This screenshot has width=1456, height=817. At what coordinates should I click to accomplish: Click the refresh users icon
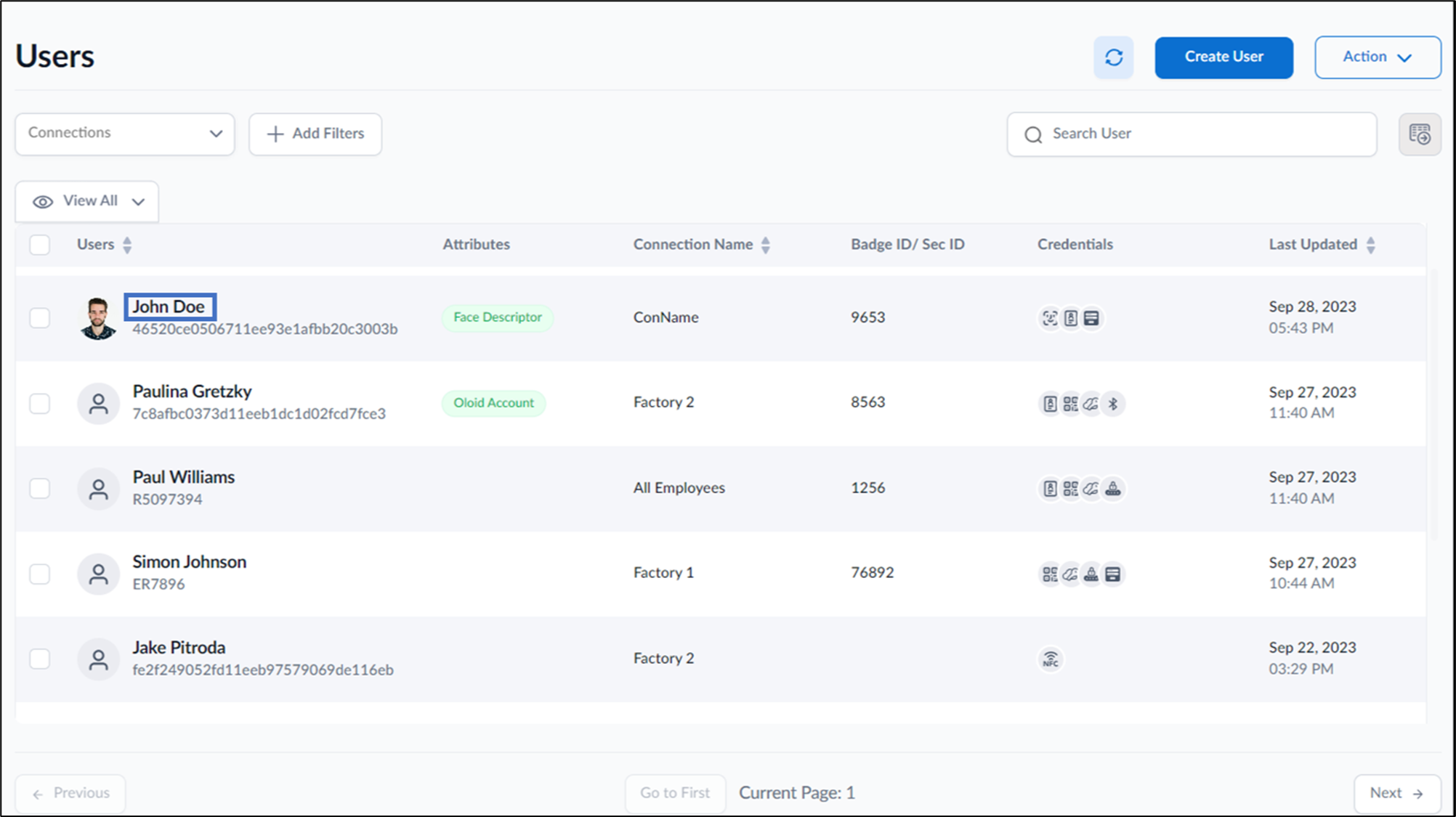click(x=1114, y=57)
